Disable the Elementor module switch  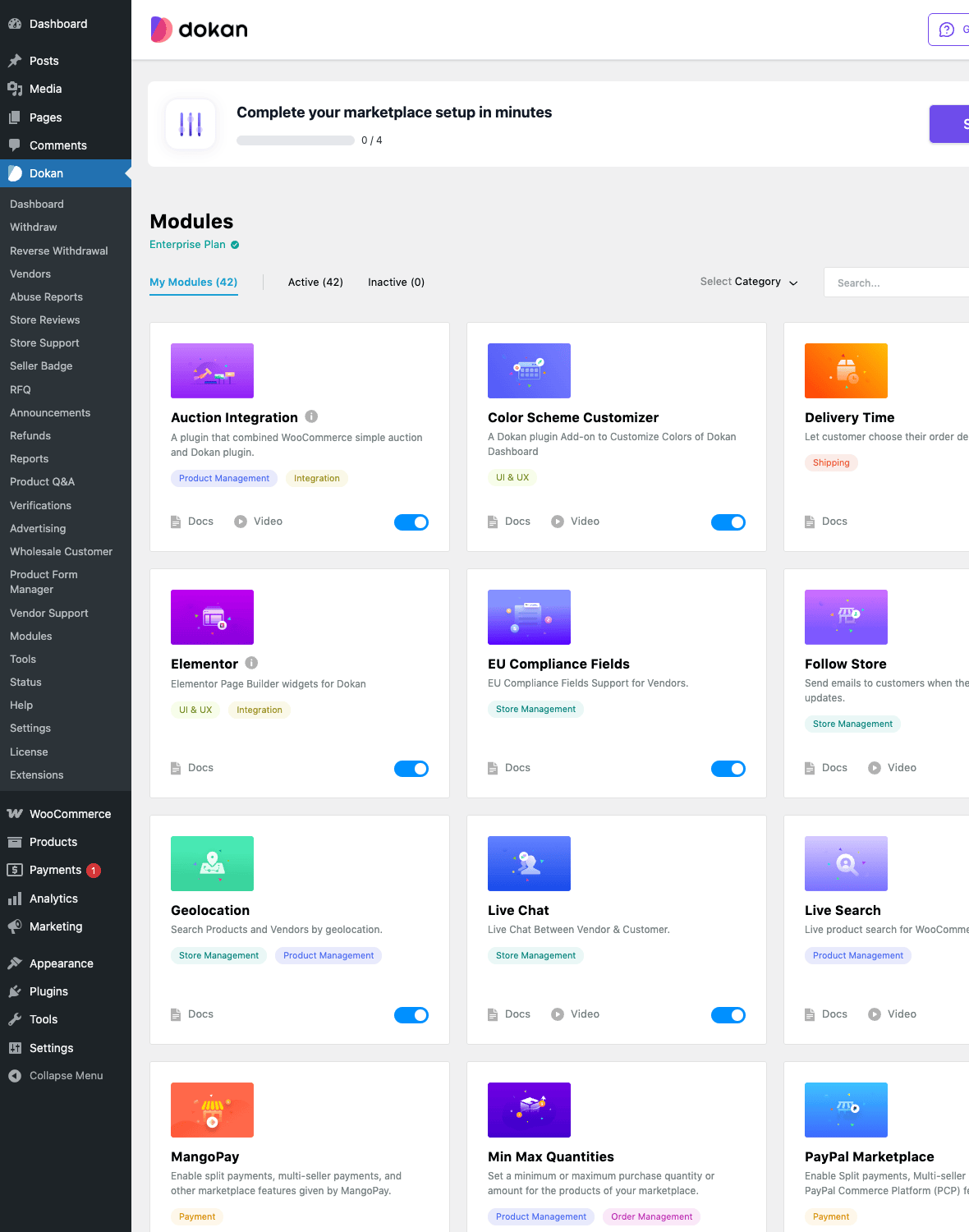point(411,769)
